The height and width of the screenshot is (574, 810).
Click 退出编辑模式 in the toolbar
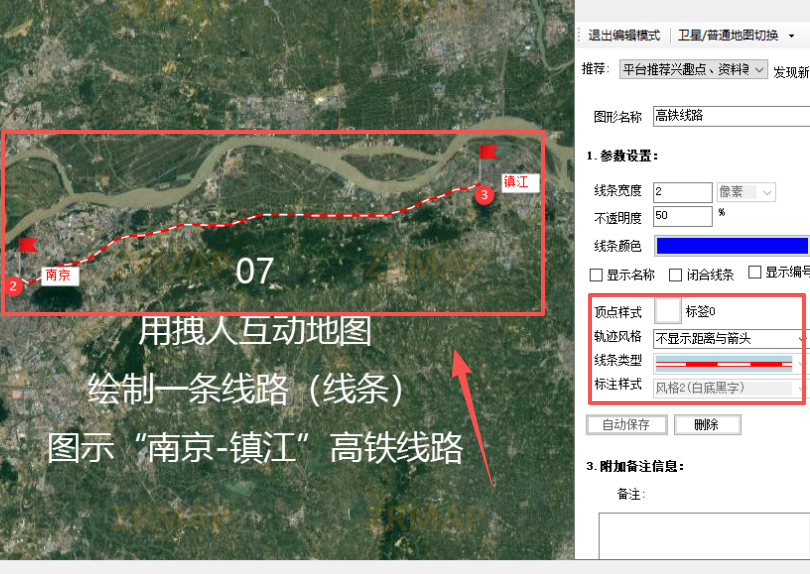[x=623, y=36]
